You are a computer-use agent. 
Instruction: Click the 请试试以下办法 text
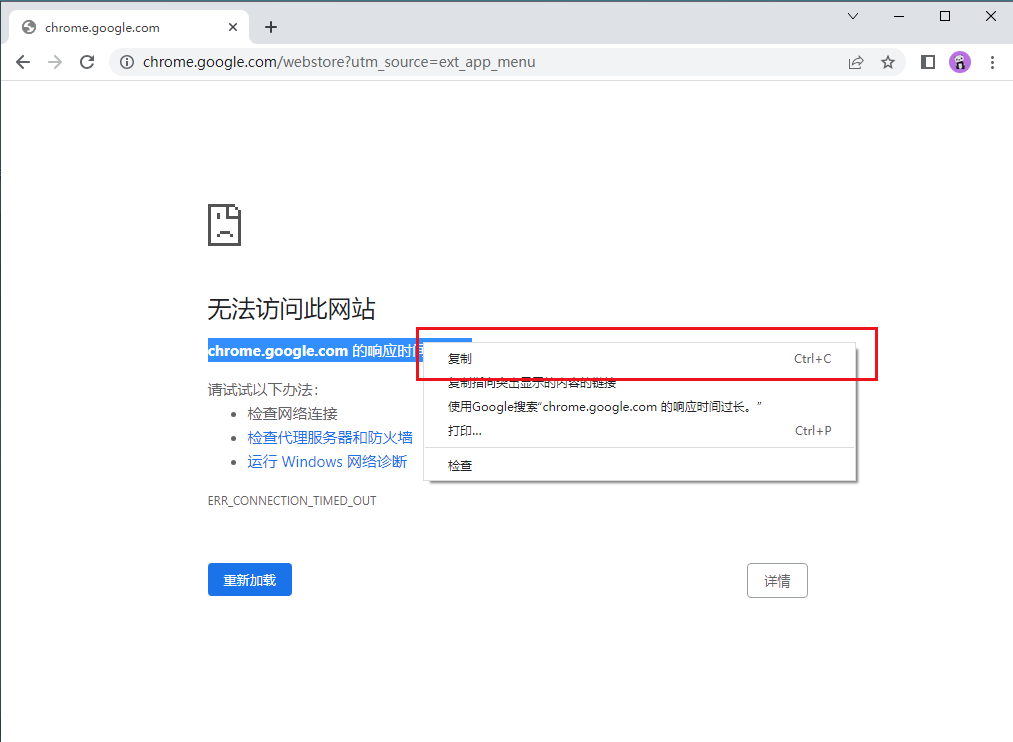pos(262,390)
